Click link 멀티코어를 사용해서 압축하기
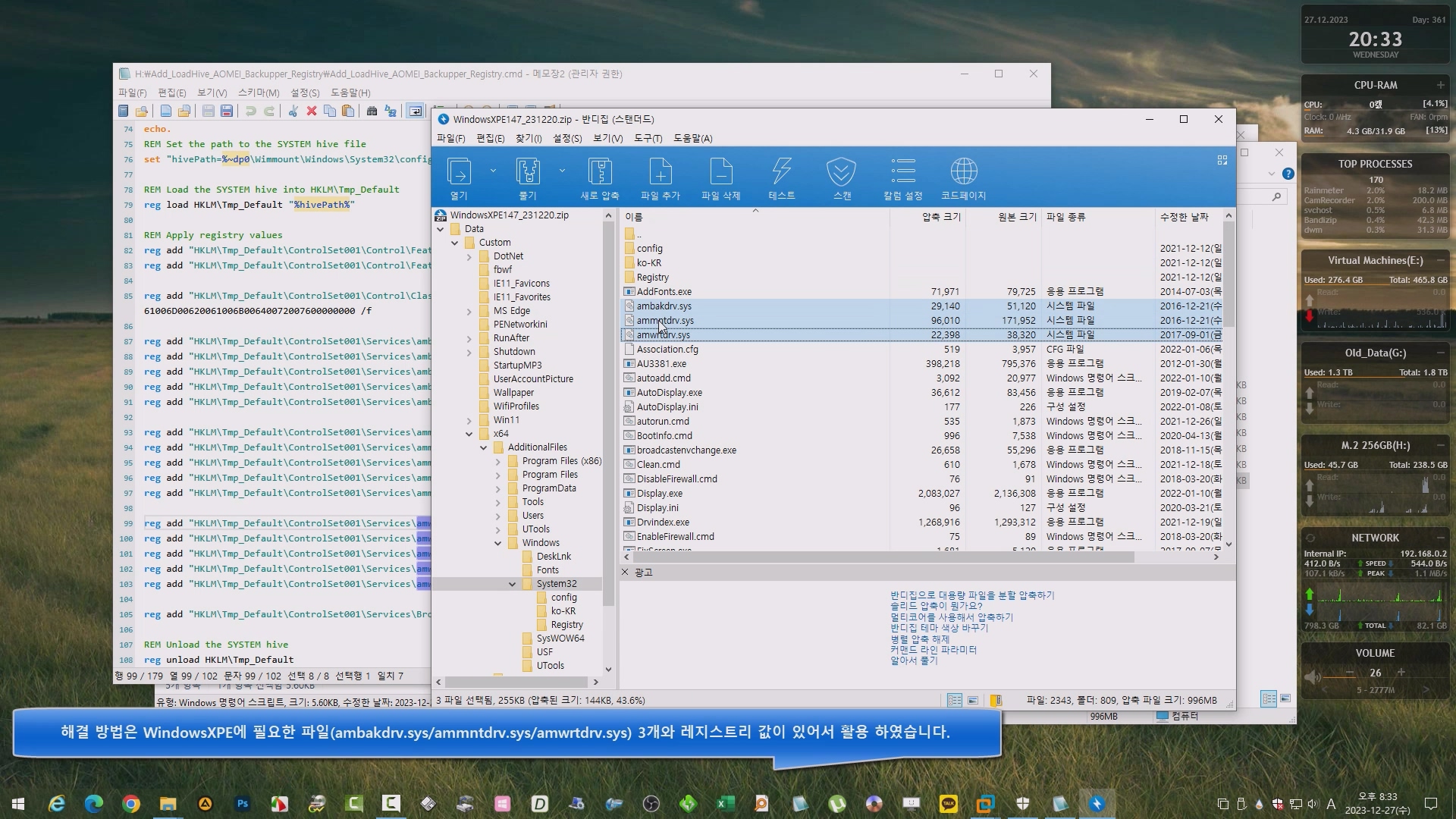The width and height of the screenshot is (1456, 819). coord(951,617)
